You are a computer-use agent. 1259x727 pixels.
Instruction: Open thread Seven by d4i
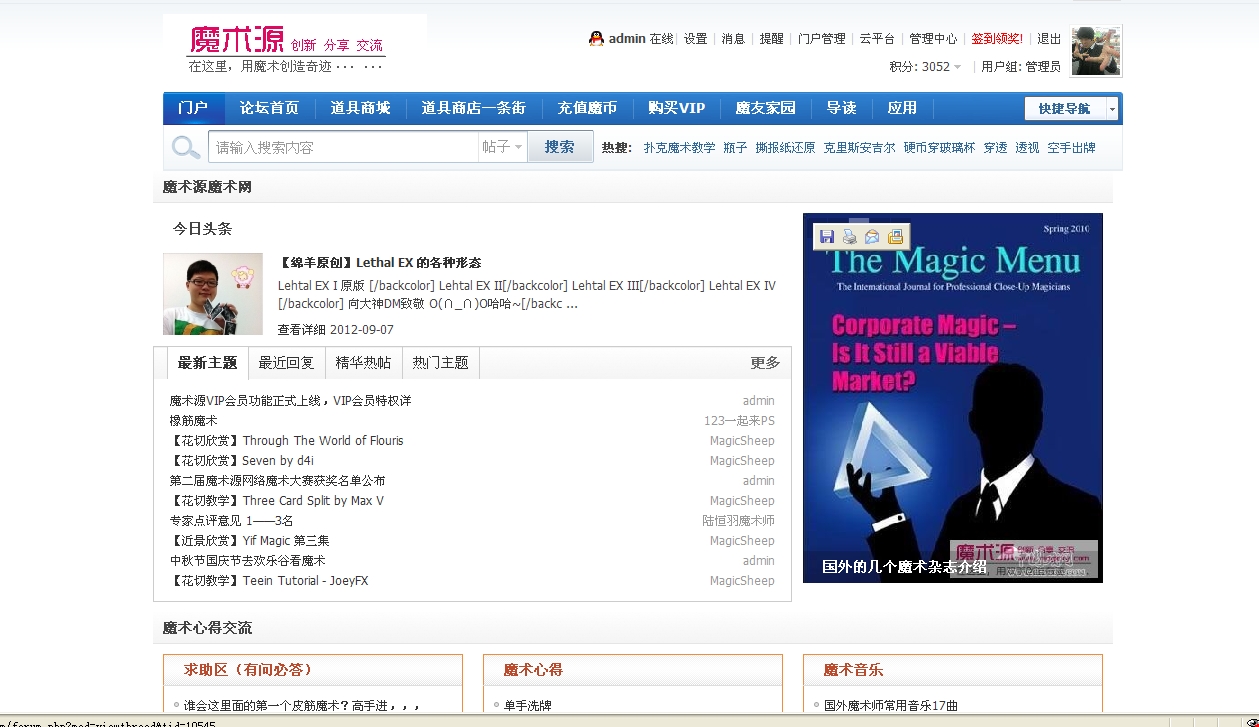click(241, 461)
